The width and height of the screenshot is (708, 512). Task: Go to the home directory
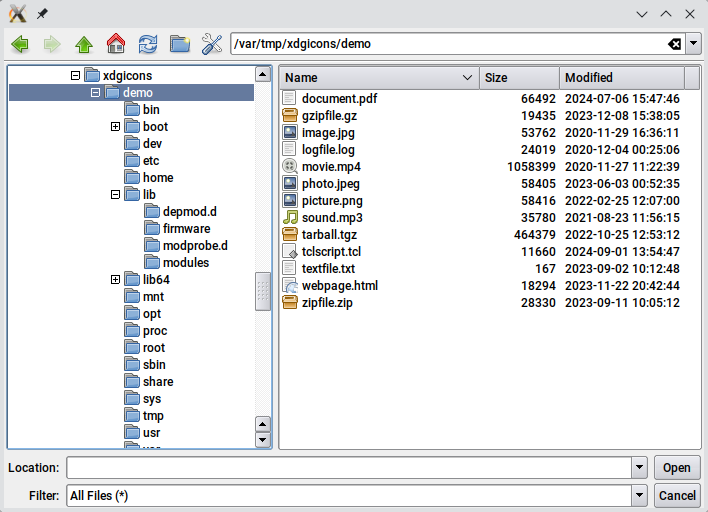pyautogui.click(x=116, y=44)
